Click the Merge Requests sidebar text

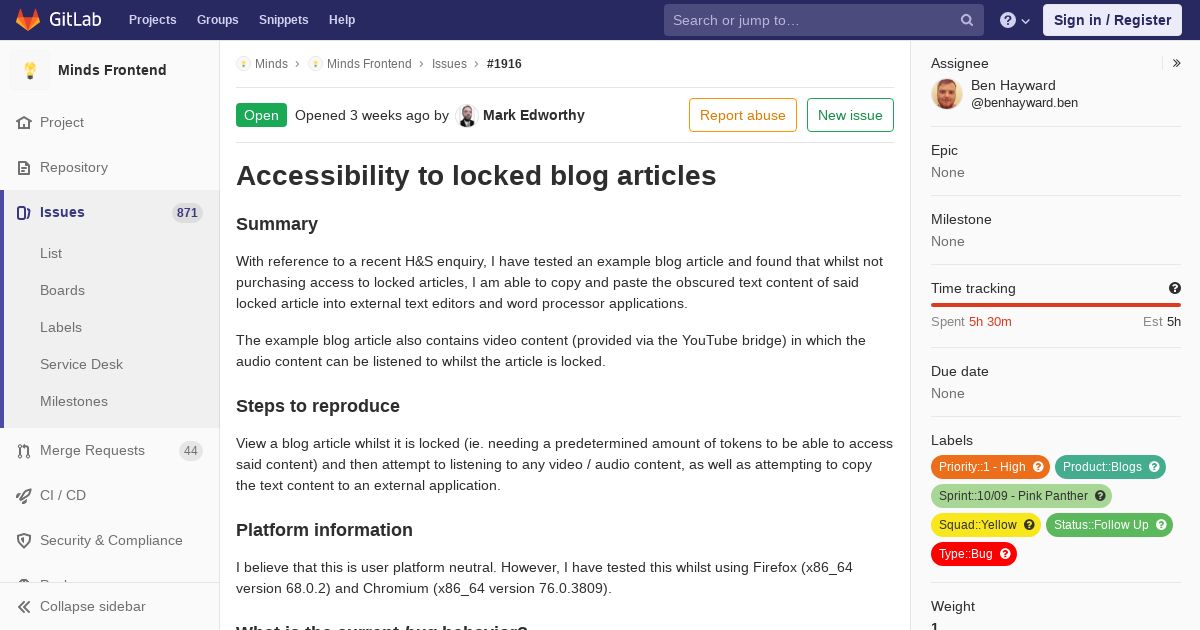point(92,450)
